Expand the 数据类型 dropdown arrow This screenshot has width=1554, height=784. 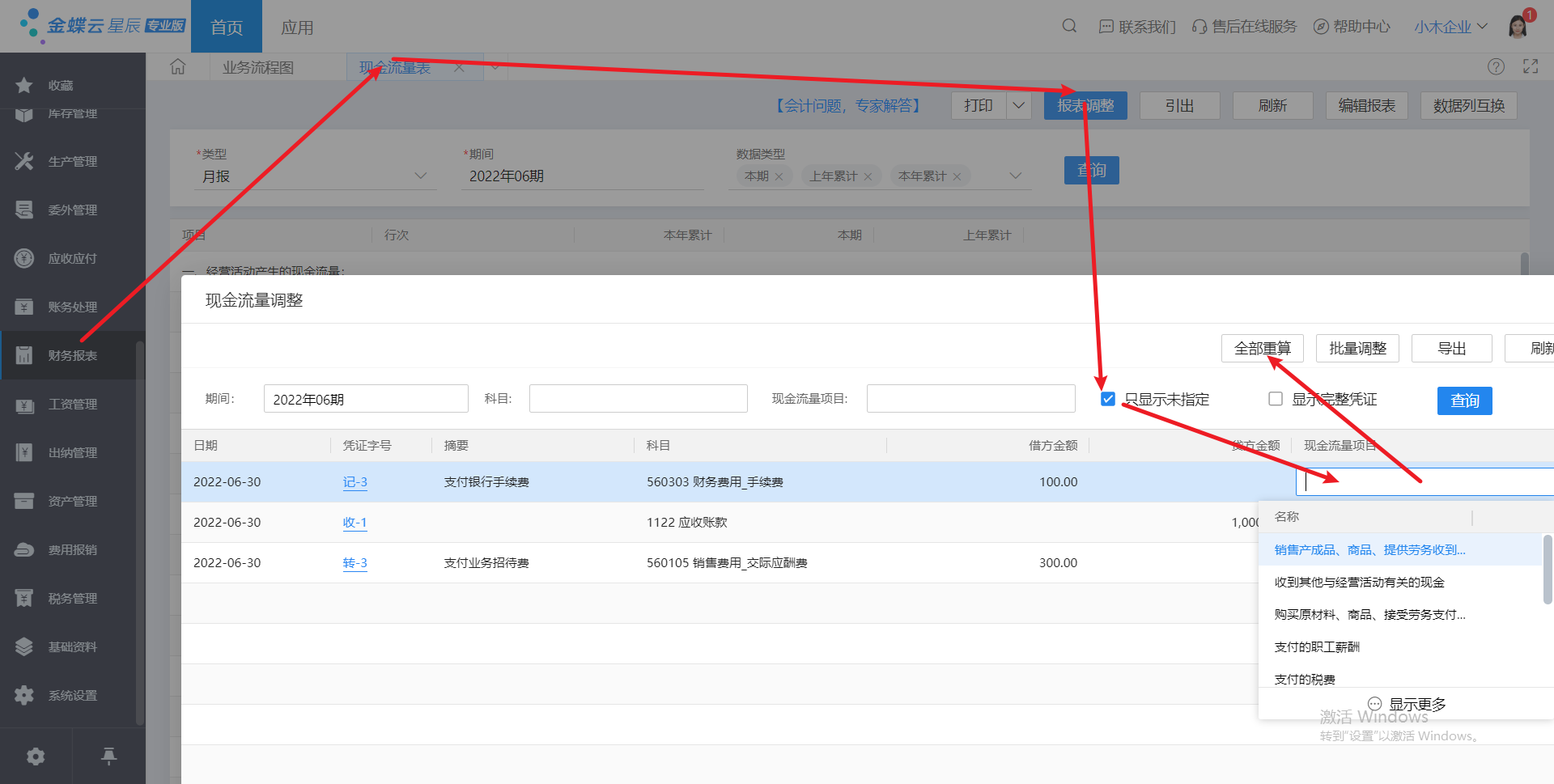(x=1016, y=176)
